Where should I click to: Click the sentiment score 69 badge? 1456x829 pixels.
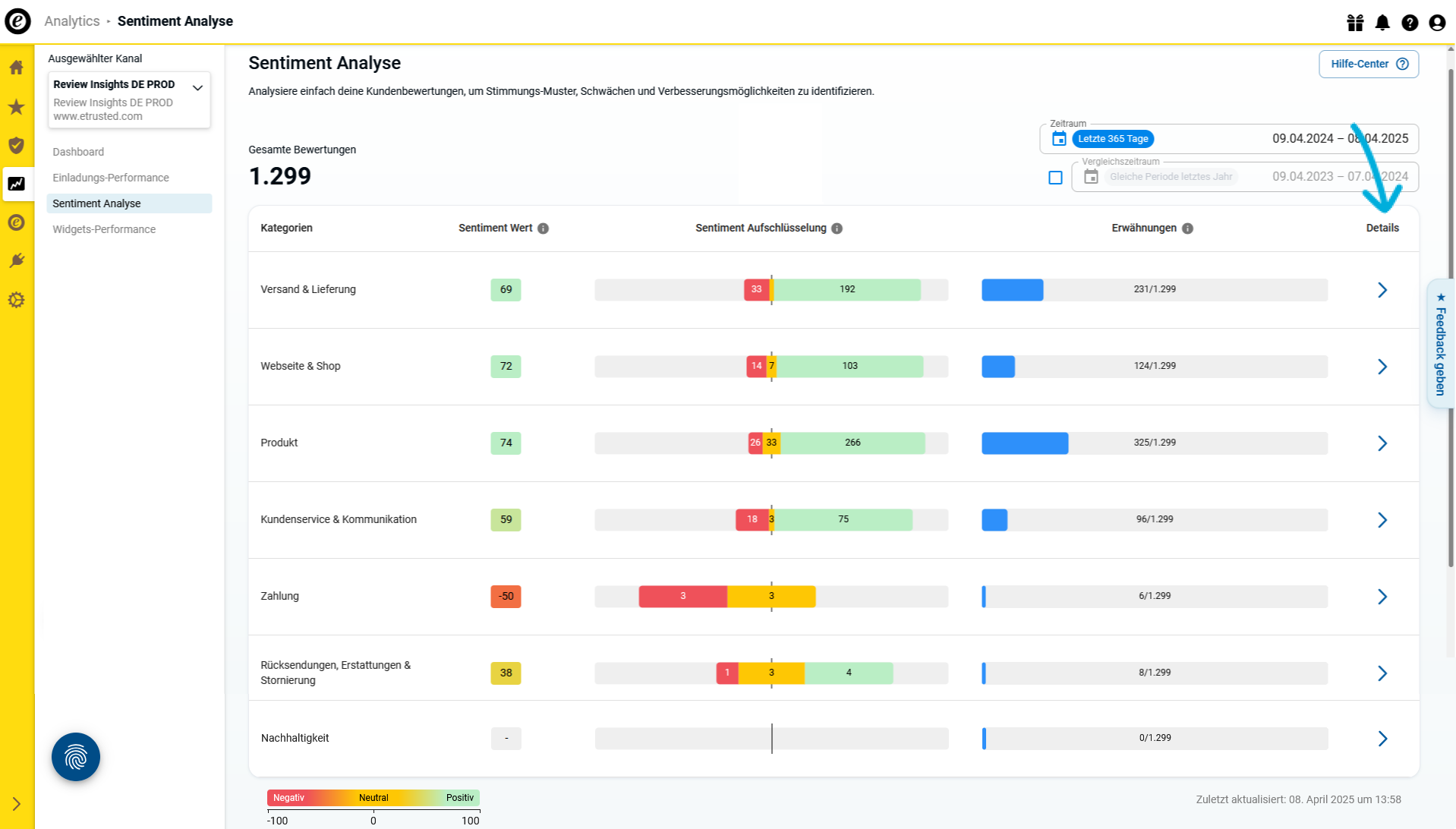[506, 289]
